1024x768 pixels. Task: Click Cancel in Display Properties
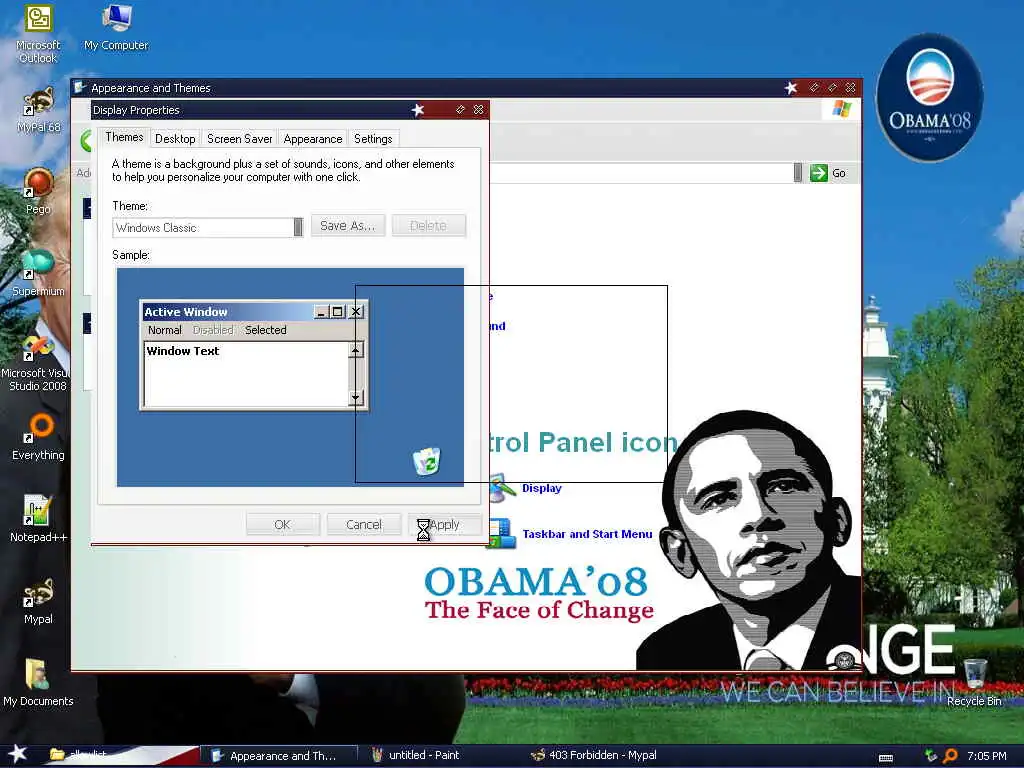pyautogui.click(x=364, y=524)
